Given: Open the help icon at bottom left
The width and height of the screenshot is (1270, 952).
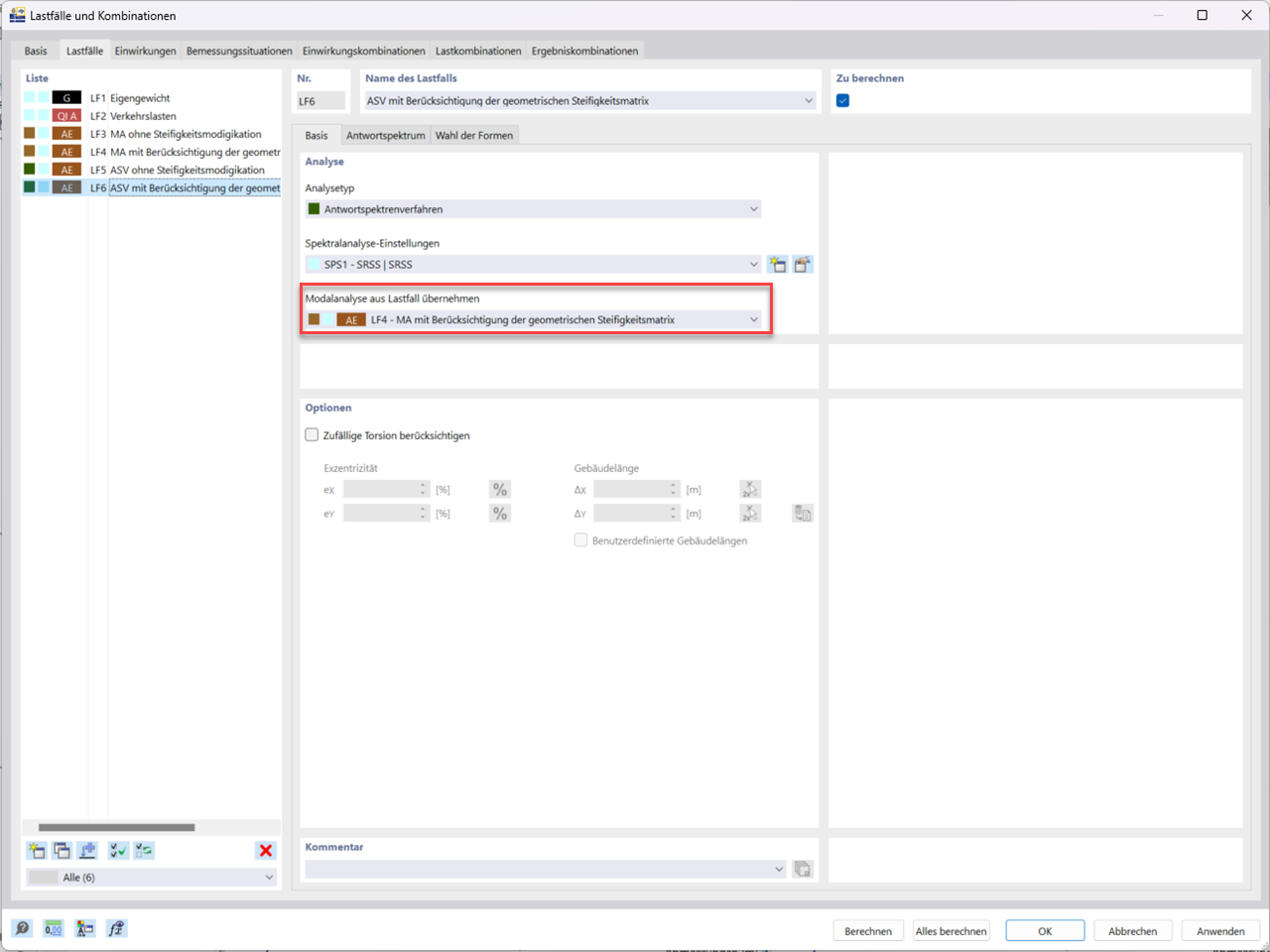Looking at the screenshot, I should (x=22, y=929).
